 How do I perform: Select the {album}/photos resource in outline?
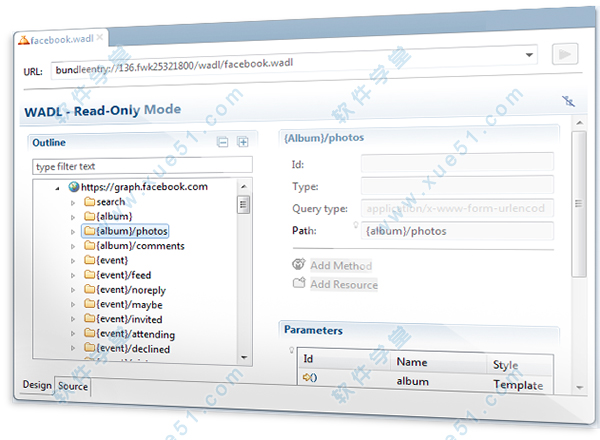pos(125,231)
